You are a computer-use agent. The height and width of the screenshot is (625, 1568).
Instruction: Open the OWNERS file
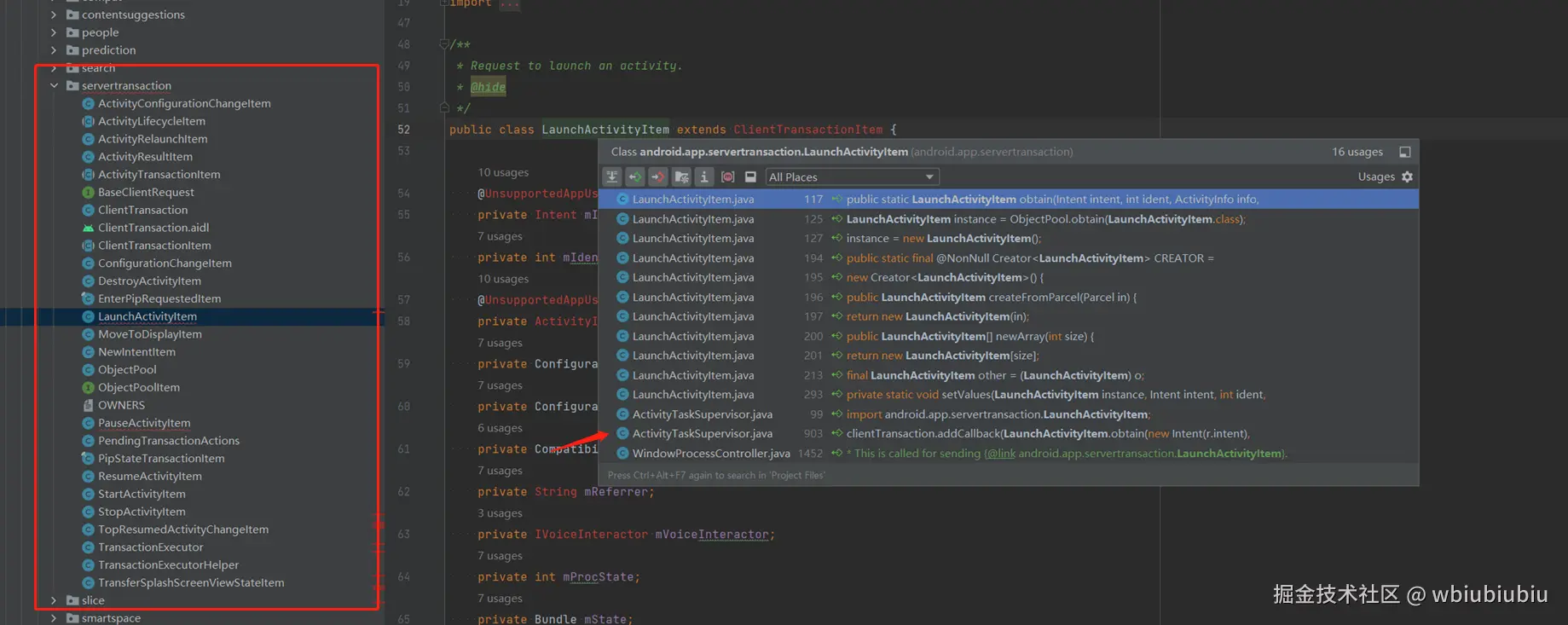[x=121, y=405]
